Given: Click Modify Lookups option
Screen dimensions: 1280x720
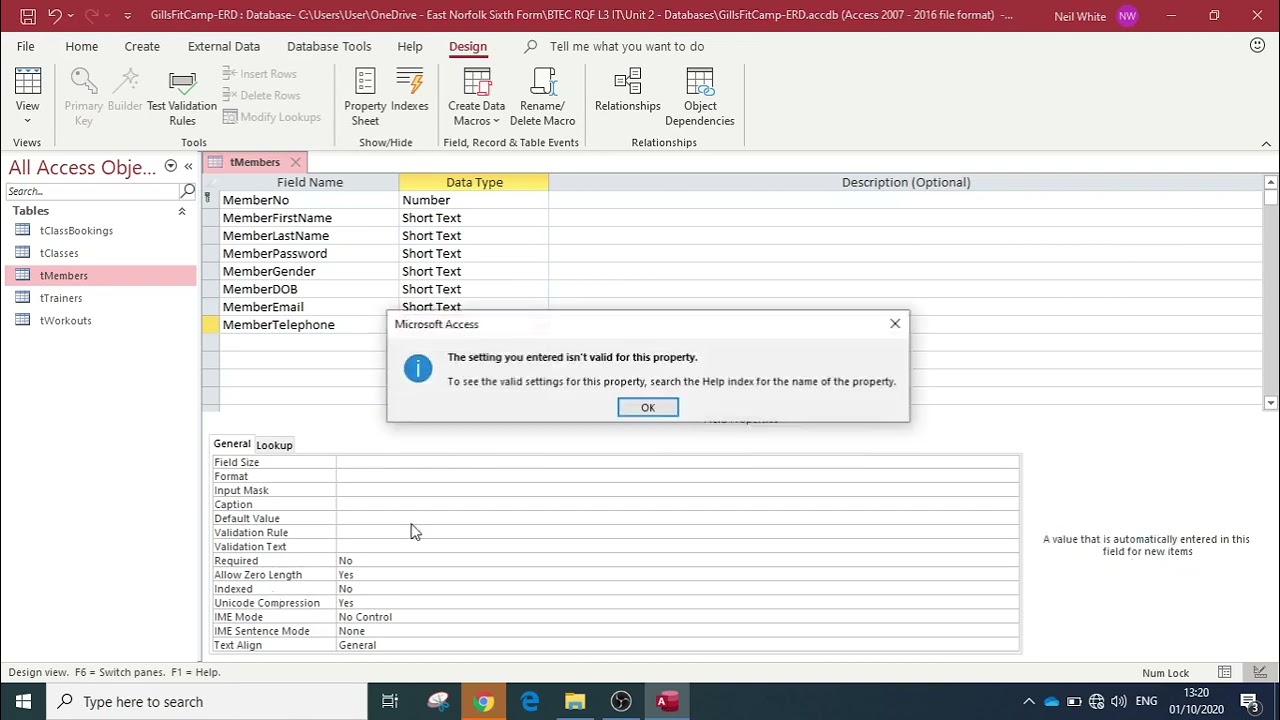Looking at the screenshot, I should tap(272, 117).
